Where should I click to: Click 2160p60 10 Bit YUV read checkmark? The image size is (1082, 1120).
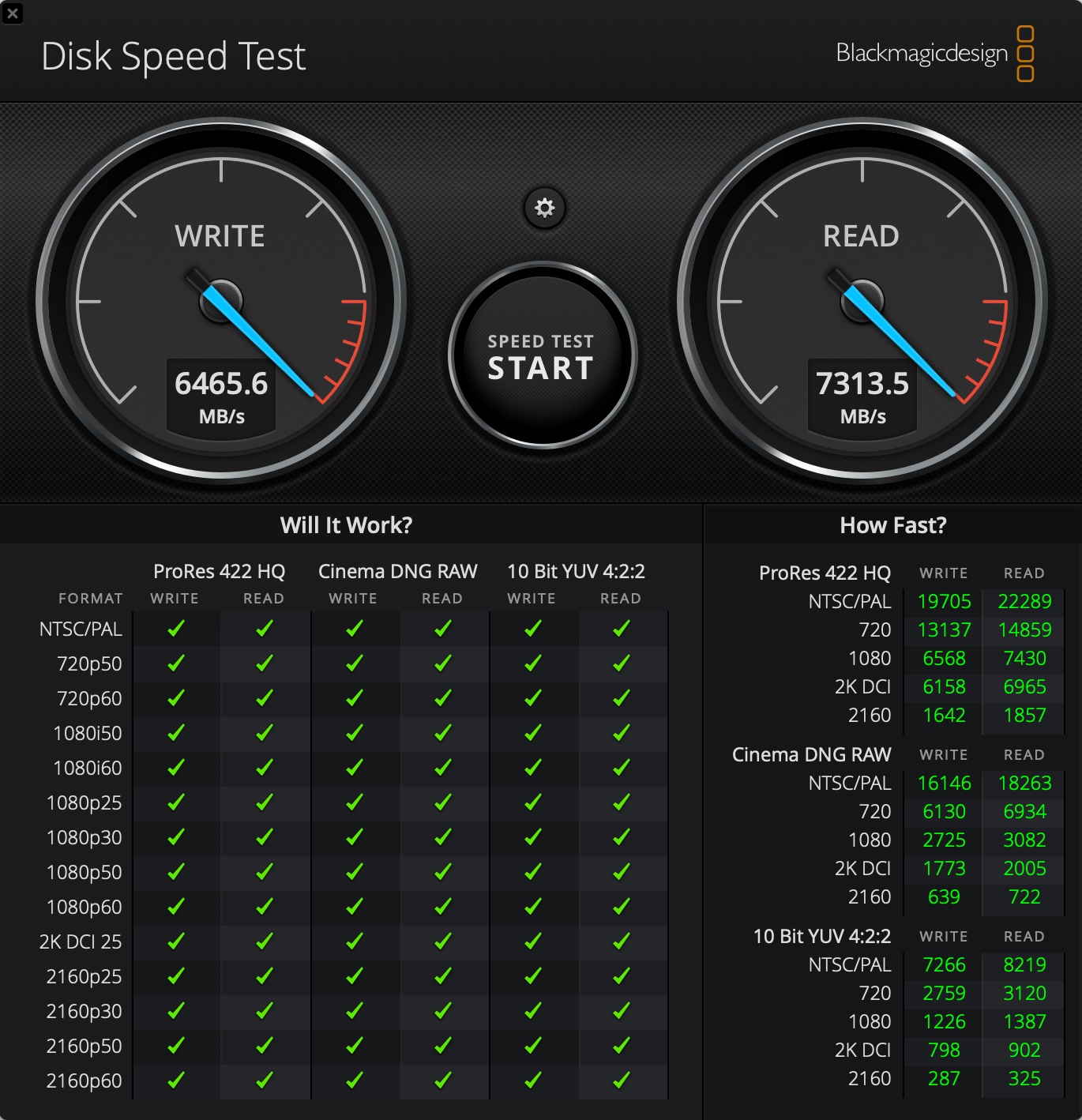pyautogui.click(x=622, y=1080)
